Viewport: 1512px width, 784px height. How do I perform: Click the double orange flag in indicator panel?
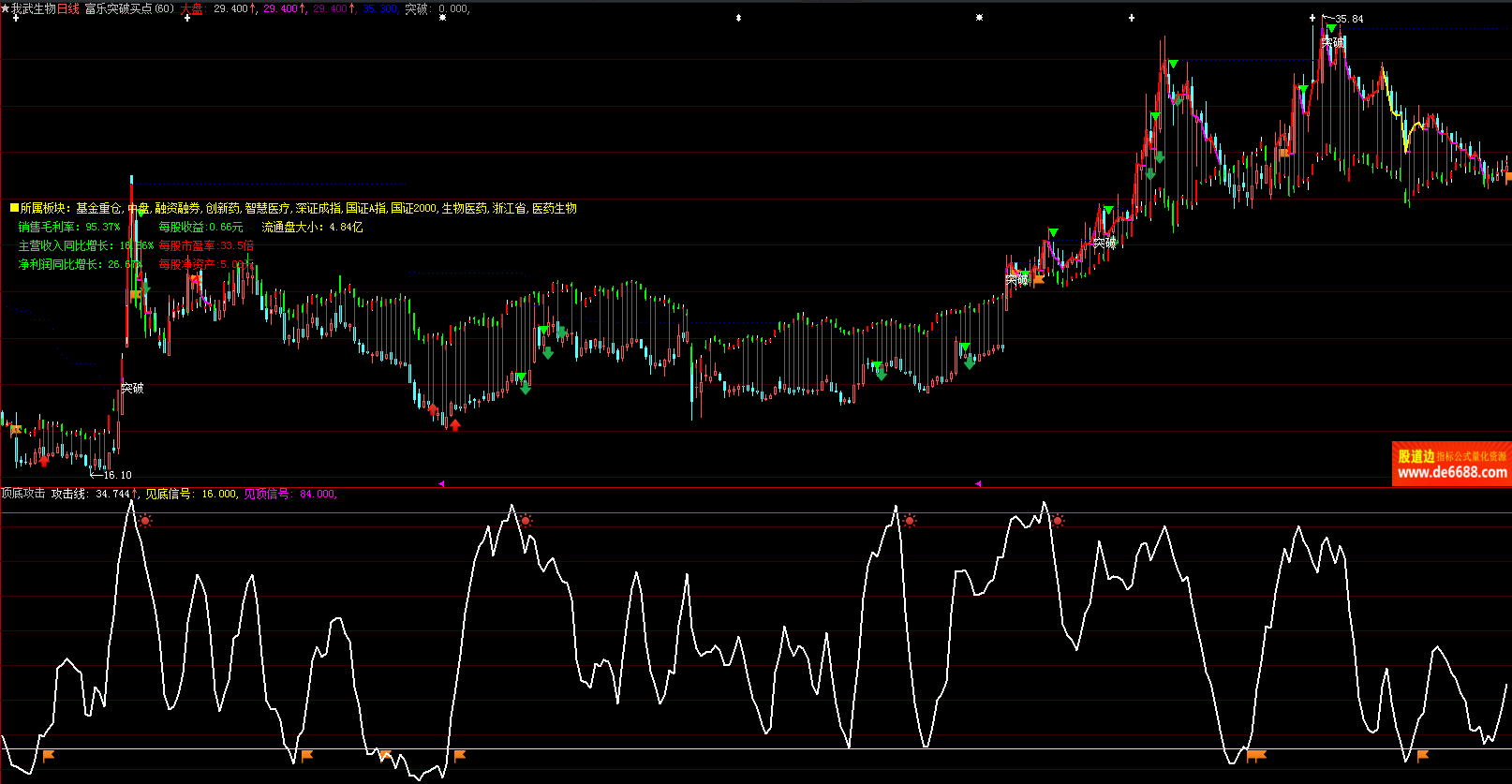click(x=1256, y=755)
